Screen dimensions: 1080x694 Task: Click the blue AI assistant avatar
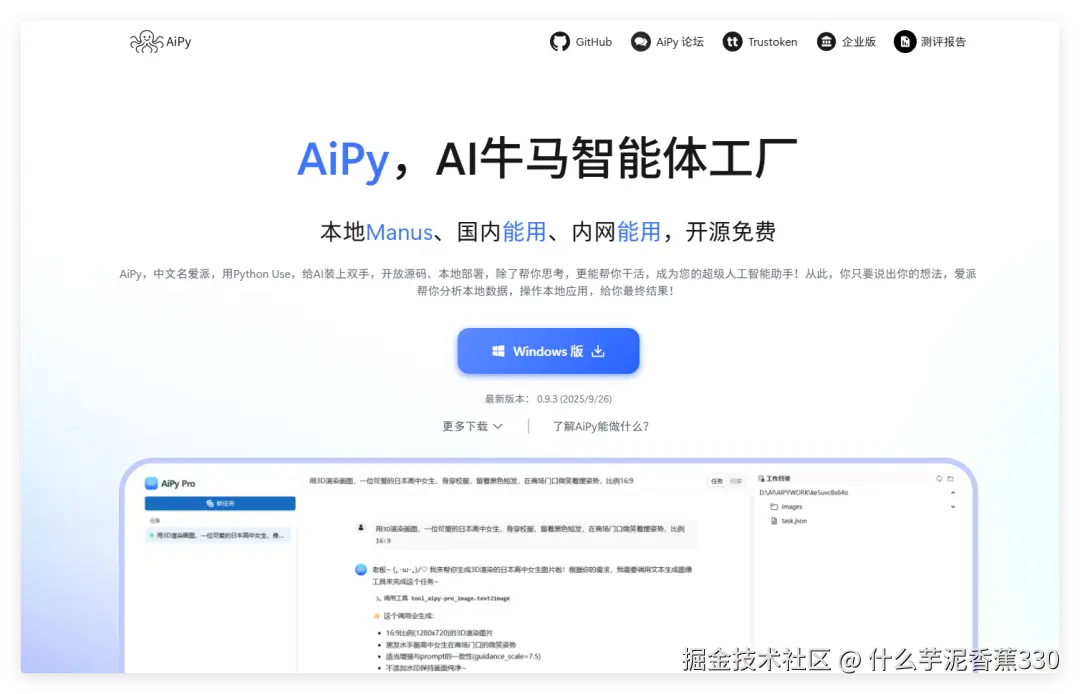pyautogui.click(x=360, y=569)
